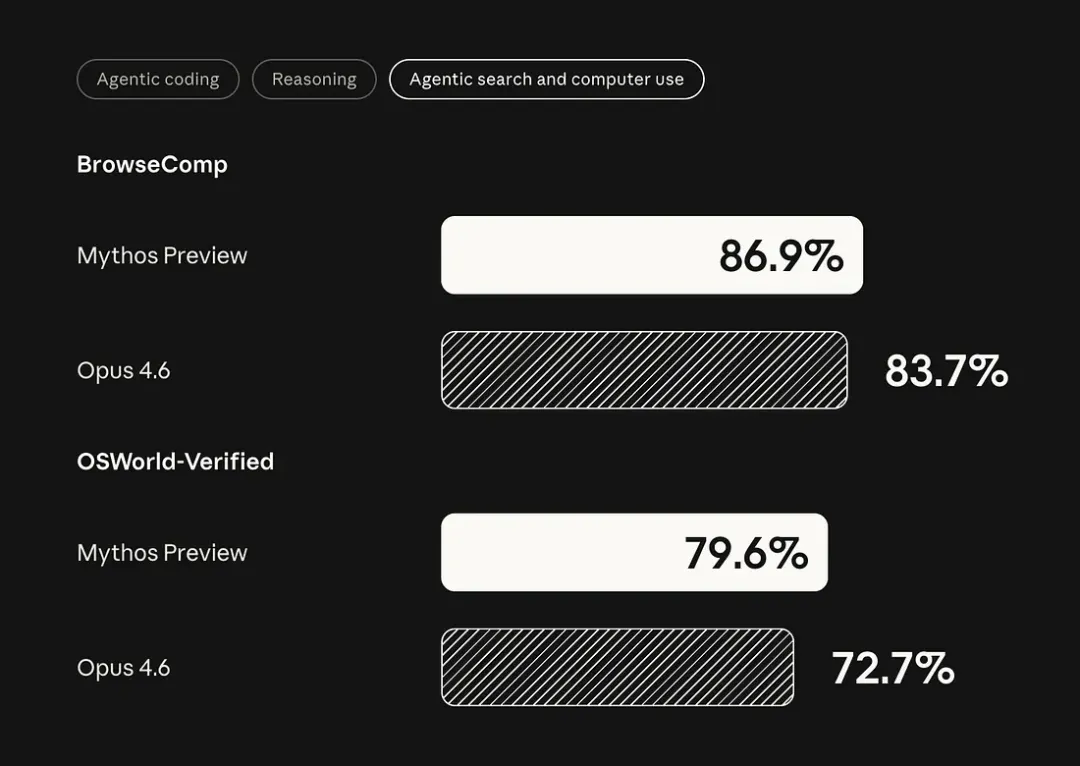Choose the lowest percentage score shown
Image resolution: width=1080 pixels, height=766 pixels.
[x=893, y=668]
